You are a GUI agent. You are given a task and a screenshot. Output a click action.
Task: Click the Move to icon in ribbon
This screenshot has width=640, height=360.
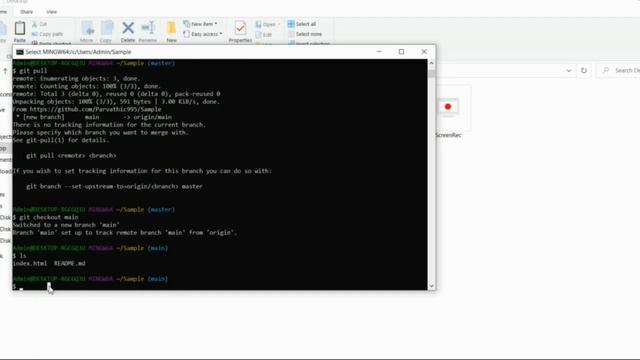pos(87,32)
